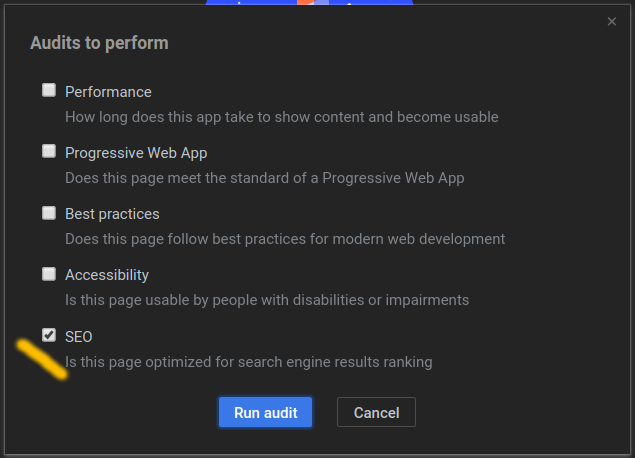Click the yellow highlight mark near SEO

click(42, 360)
